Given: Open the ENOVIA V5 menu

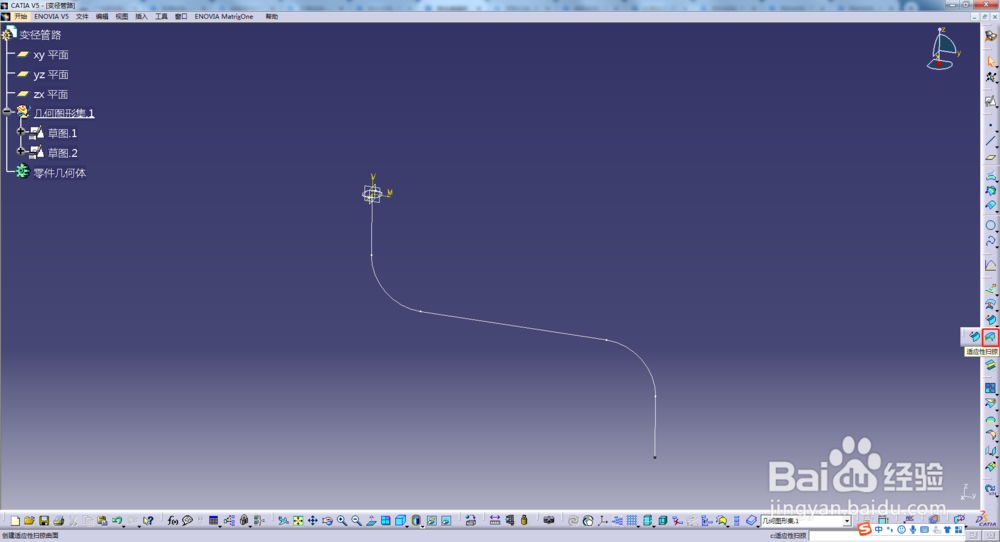Looking at the screenshot, I should tap(52, 17).
